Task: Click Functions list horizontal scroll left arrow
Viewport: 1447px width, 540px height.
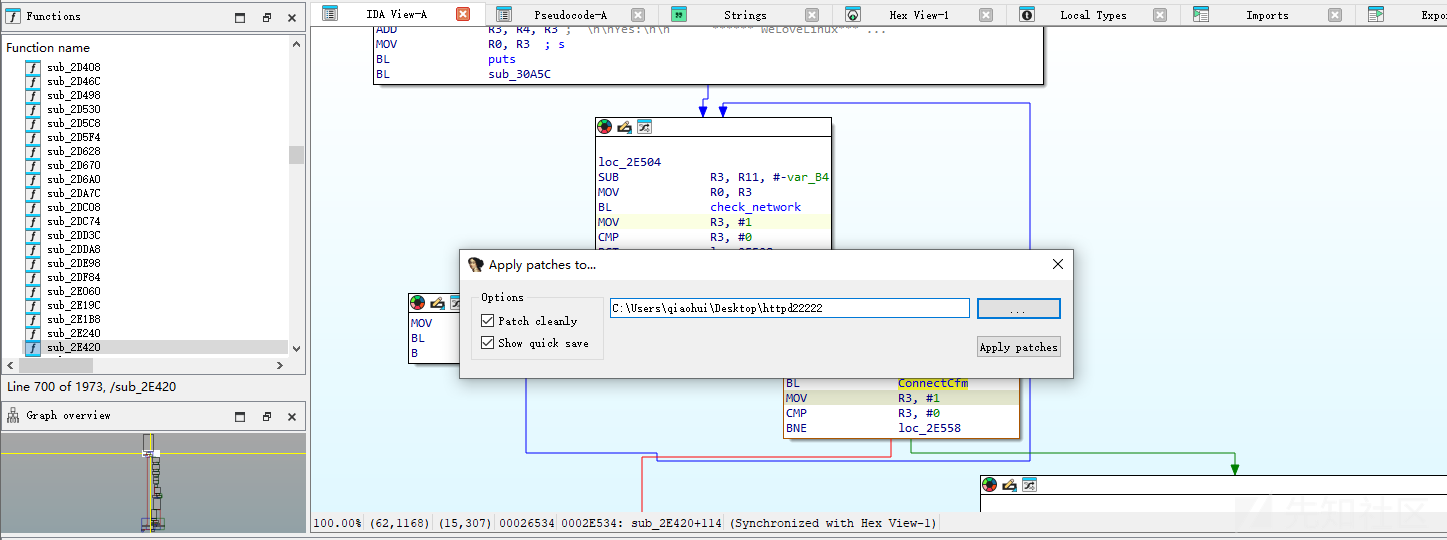Action: (12, 366)
